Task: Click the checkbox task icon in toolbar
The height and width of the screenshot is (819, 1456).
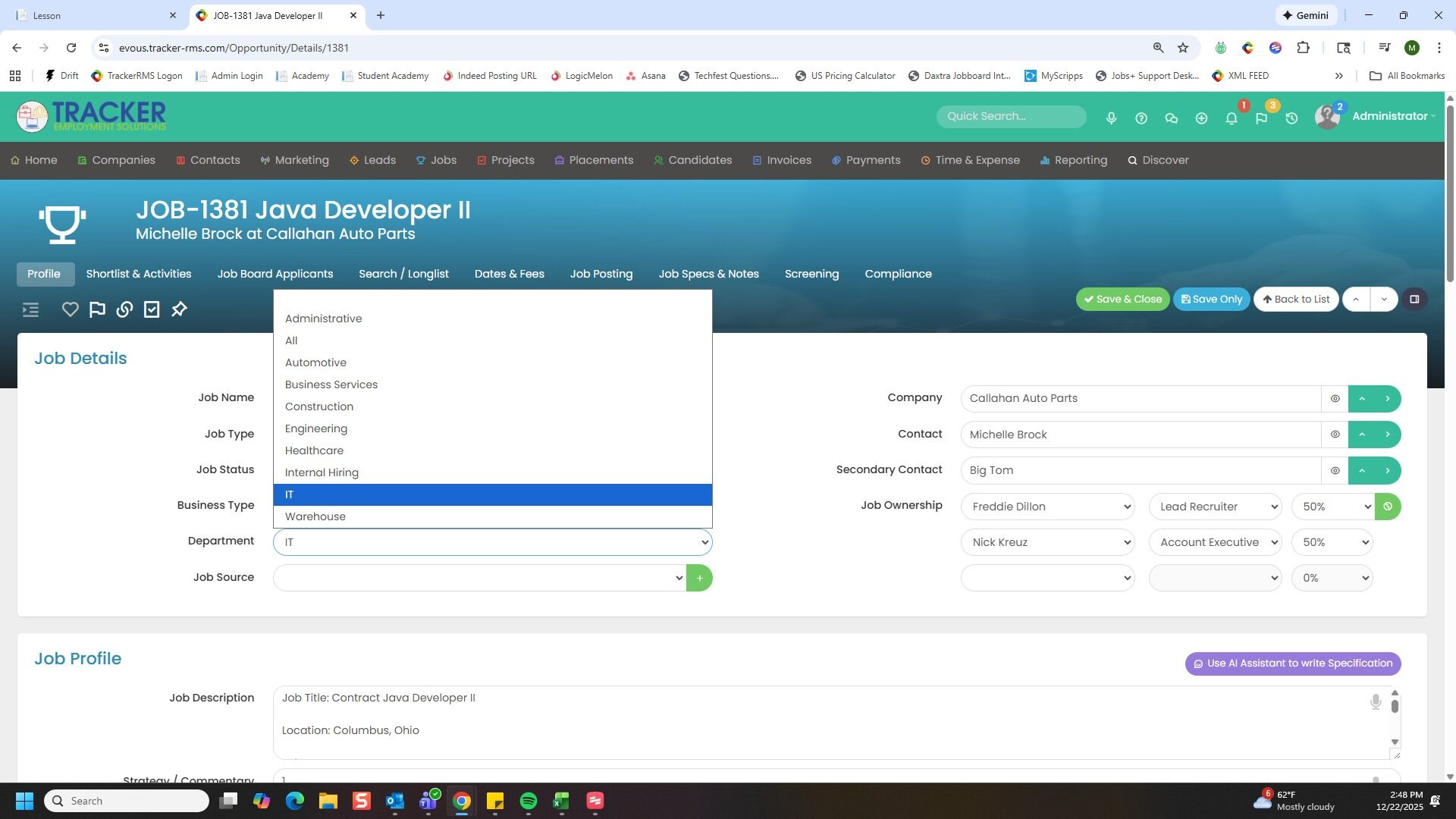Action: [152, 309]
